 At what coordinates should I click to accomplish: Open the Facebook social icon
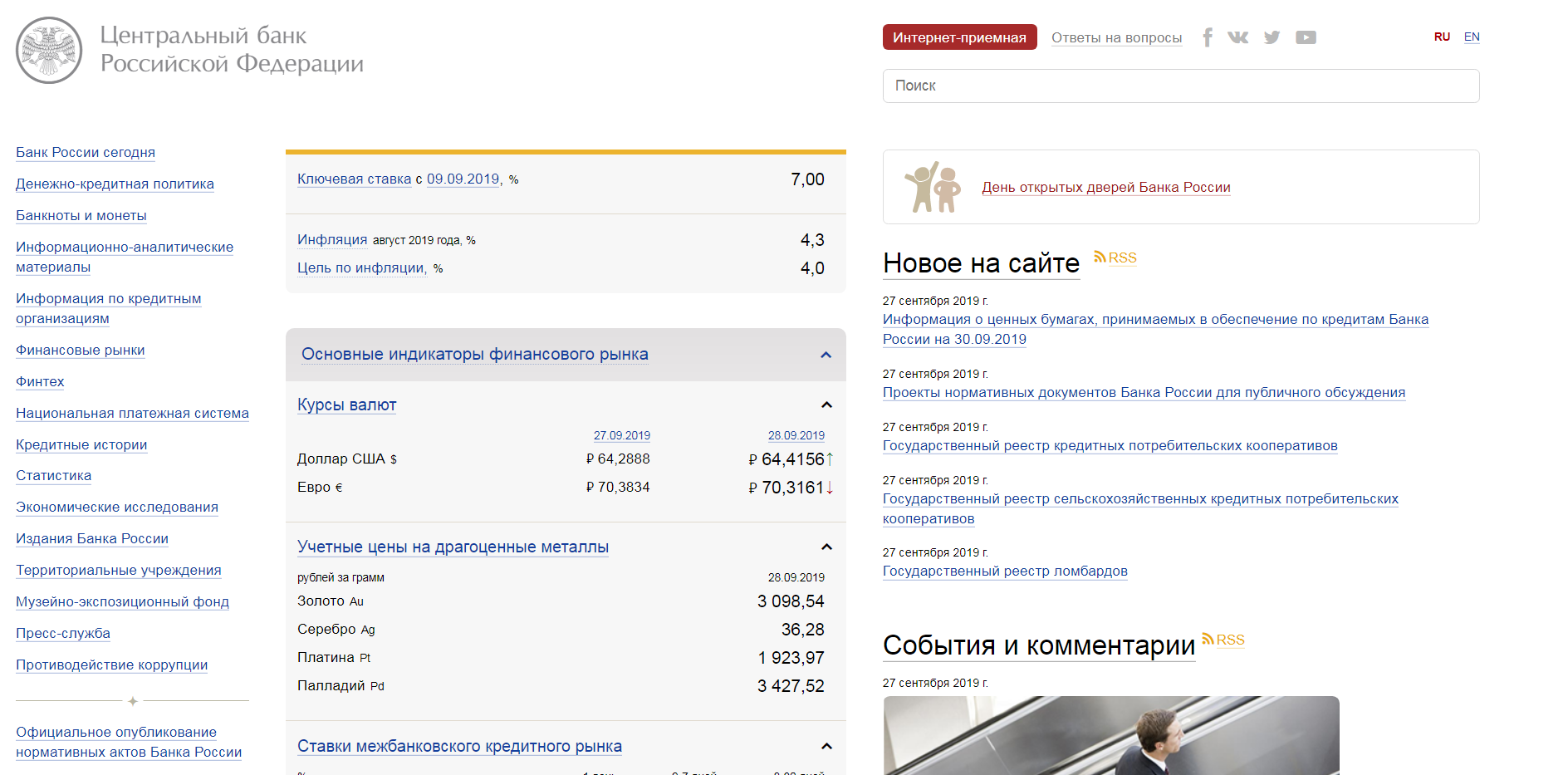(1208, 37)
